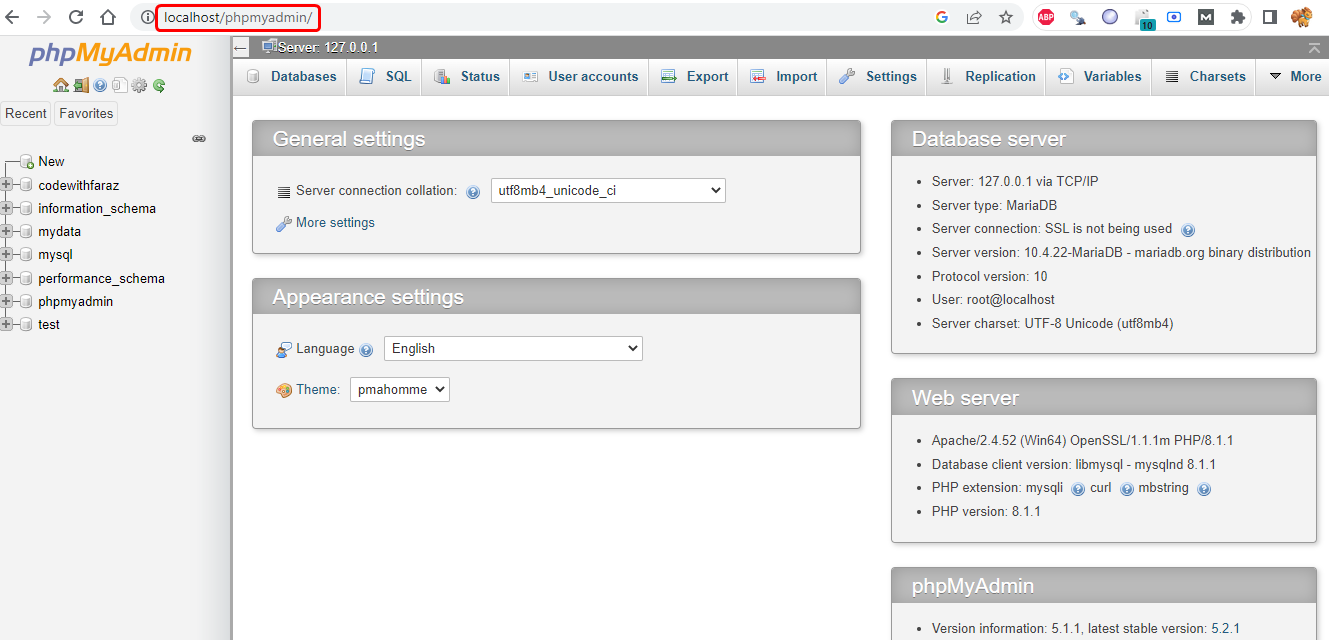The image size is (1329, 640).
Task: Open the Replication tab
Action: (x=988, y=76)
